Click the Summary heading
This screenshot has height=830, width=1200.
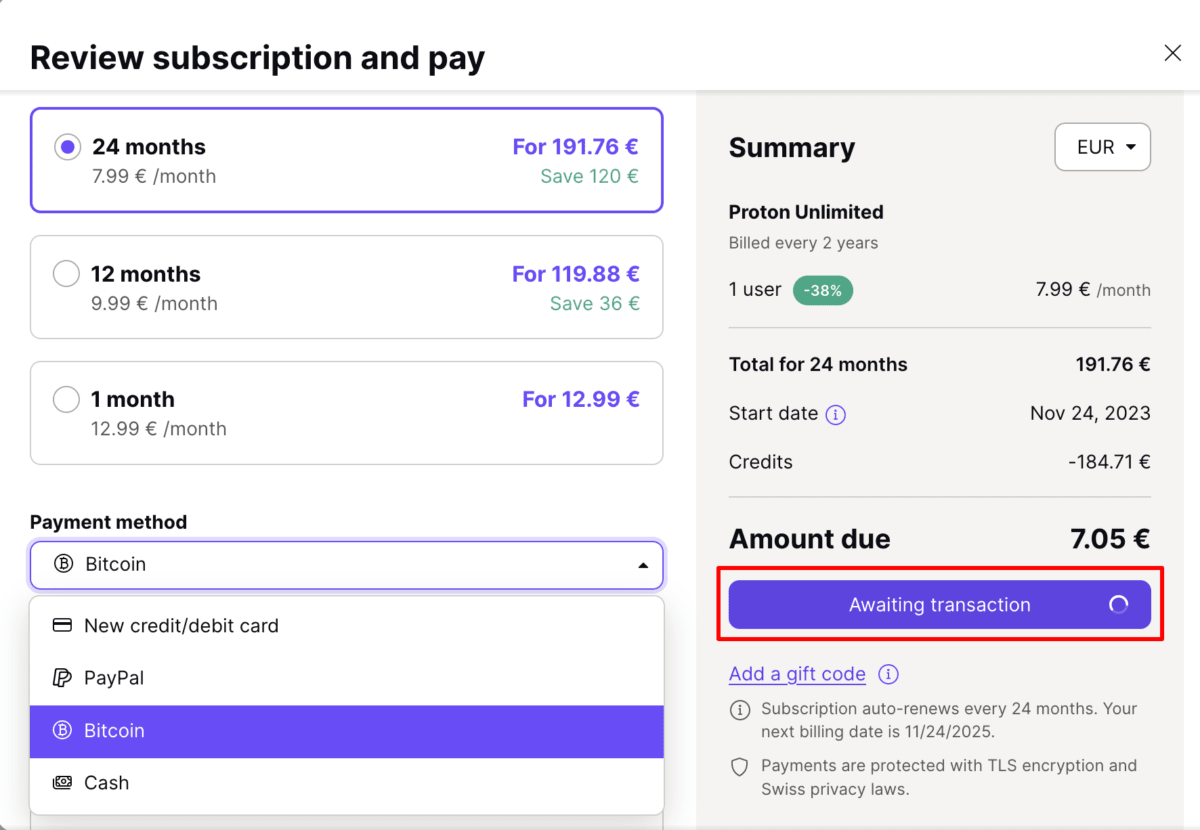tap(792, 148)
